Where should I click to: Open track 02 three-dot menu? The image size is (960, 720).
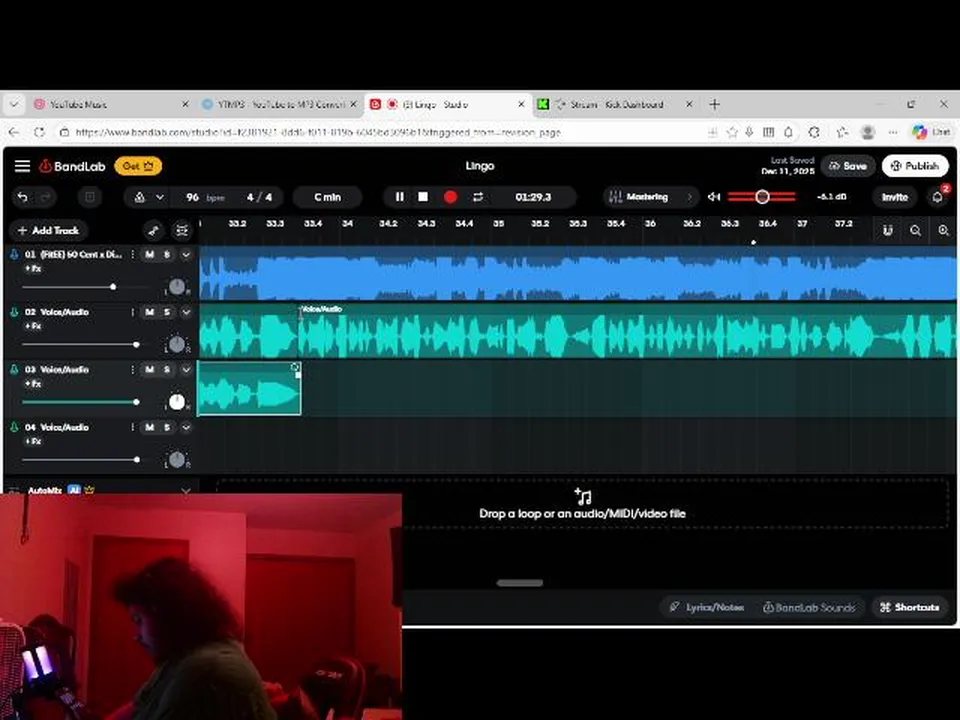(132, 312)
